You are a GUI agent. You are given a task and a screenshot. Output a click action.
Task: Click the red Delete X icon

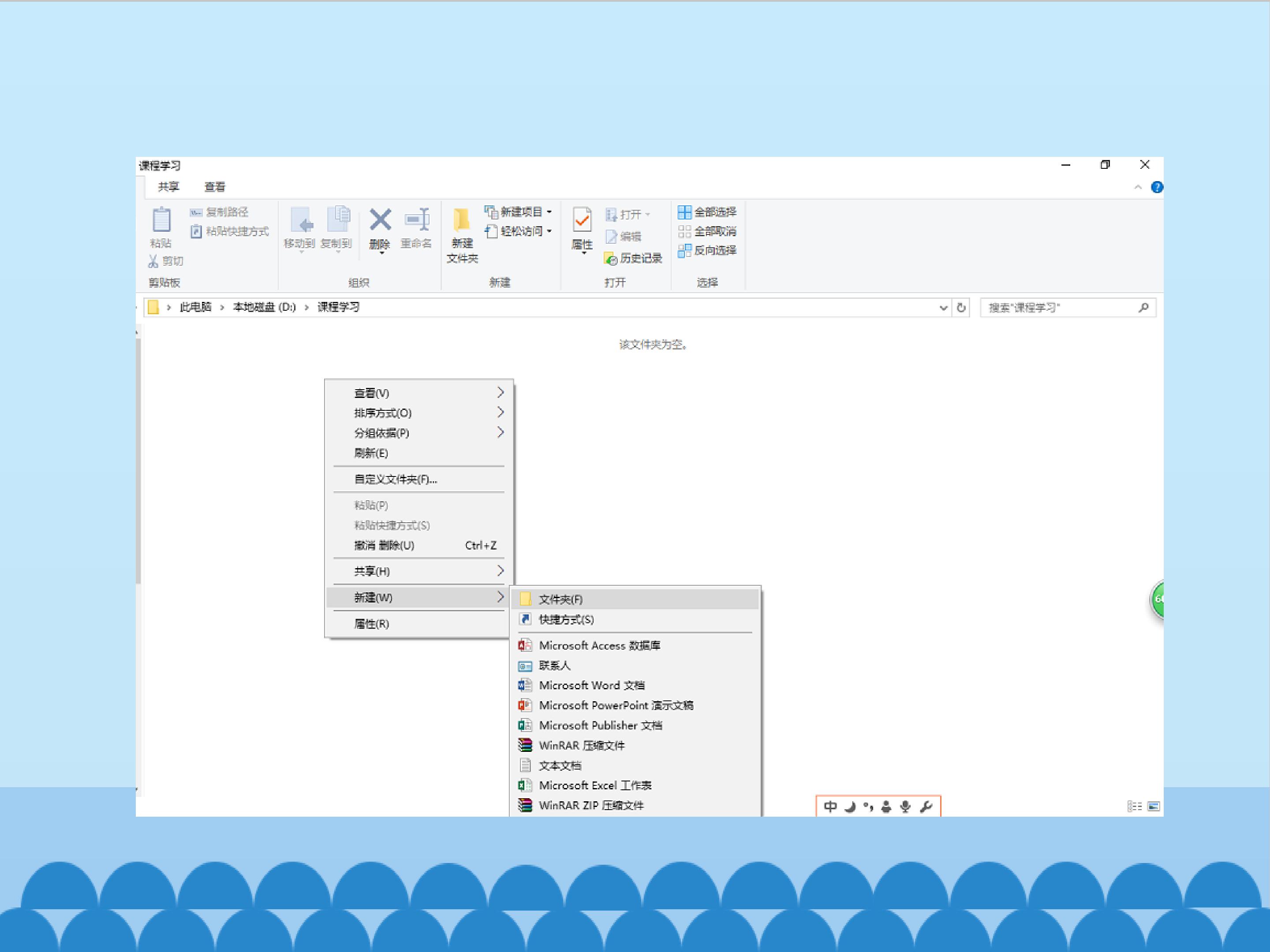(380, 220)
